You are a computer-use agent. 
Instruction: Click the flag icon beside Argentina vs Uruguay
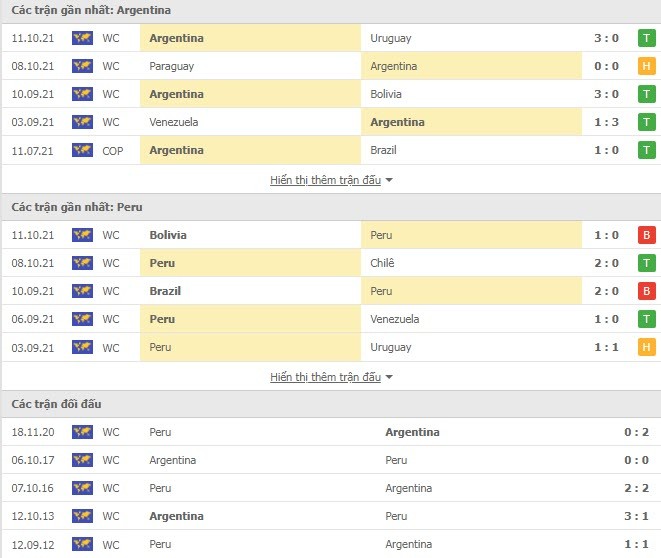(x=82, y=38)
